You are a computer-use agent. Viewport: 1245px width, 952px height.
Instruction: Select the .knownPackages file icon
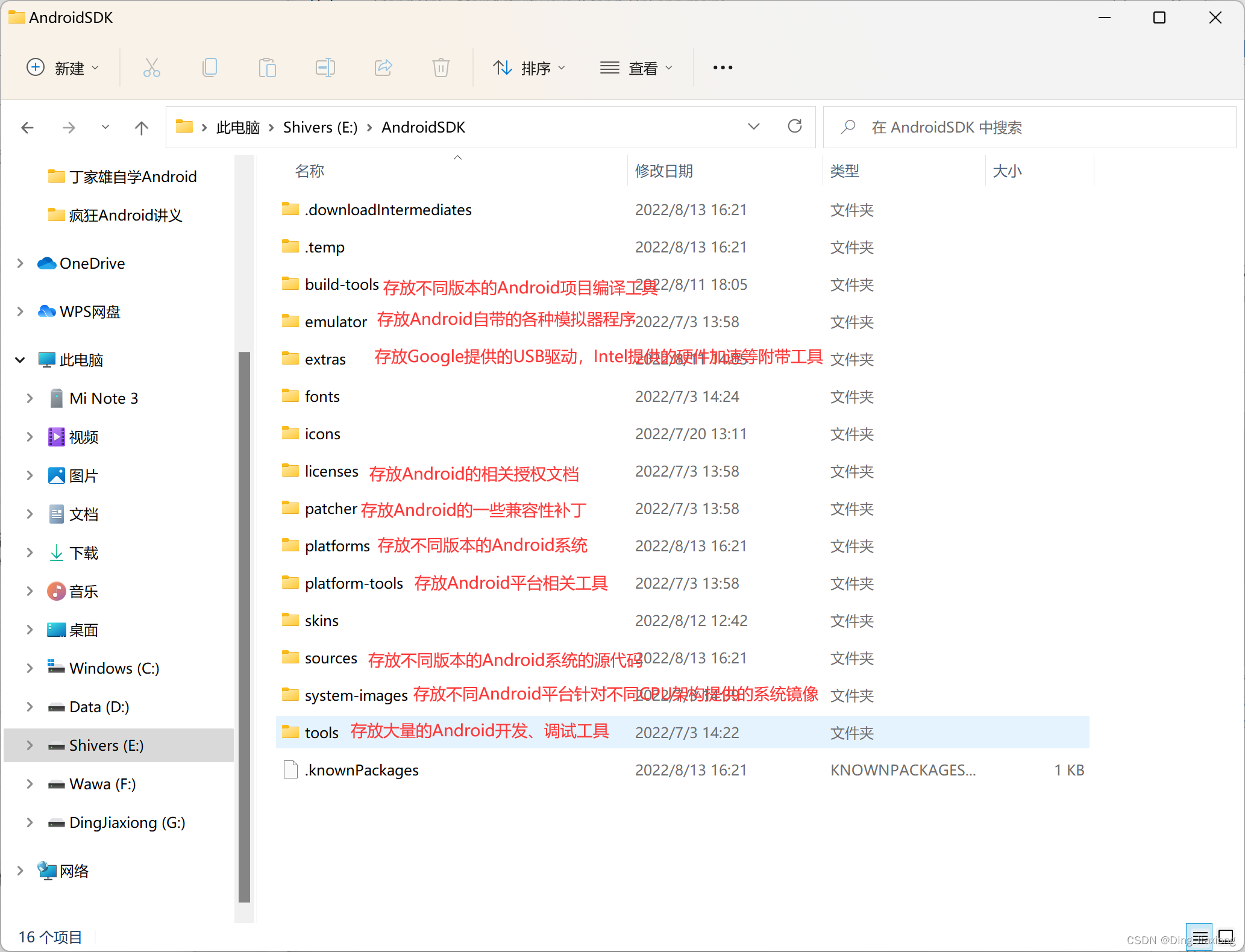(290, 769)
